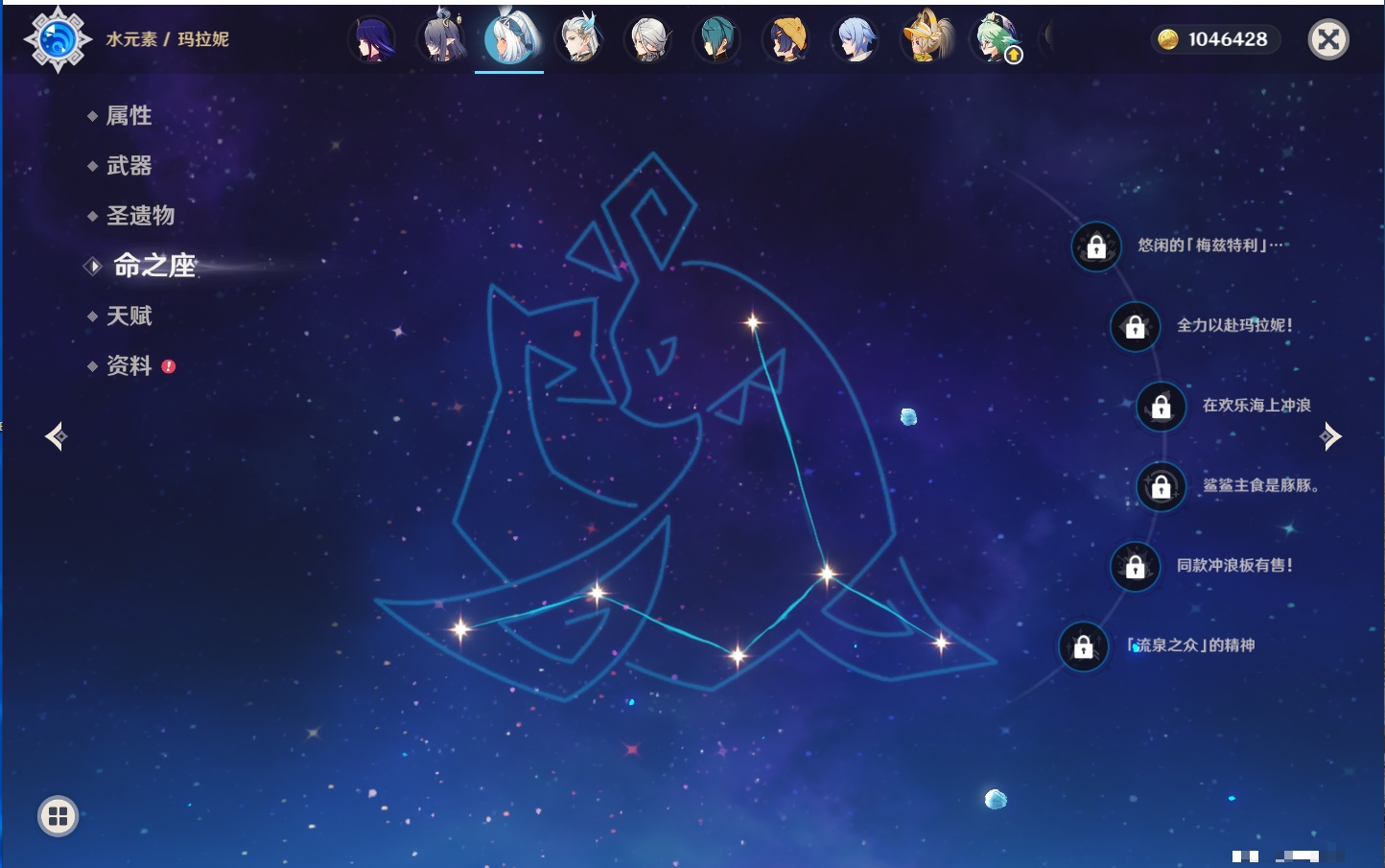Image resolution: width=1385 pixels, height=868 pixels.
Task: Select the white-haired avatar with blue feather hairpin
Action: (579, 38)
